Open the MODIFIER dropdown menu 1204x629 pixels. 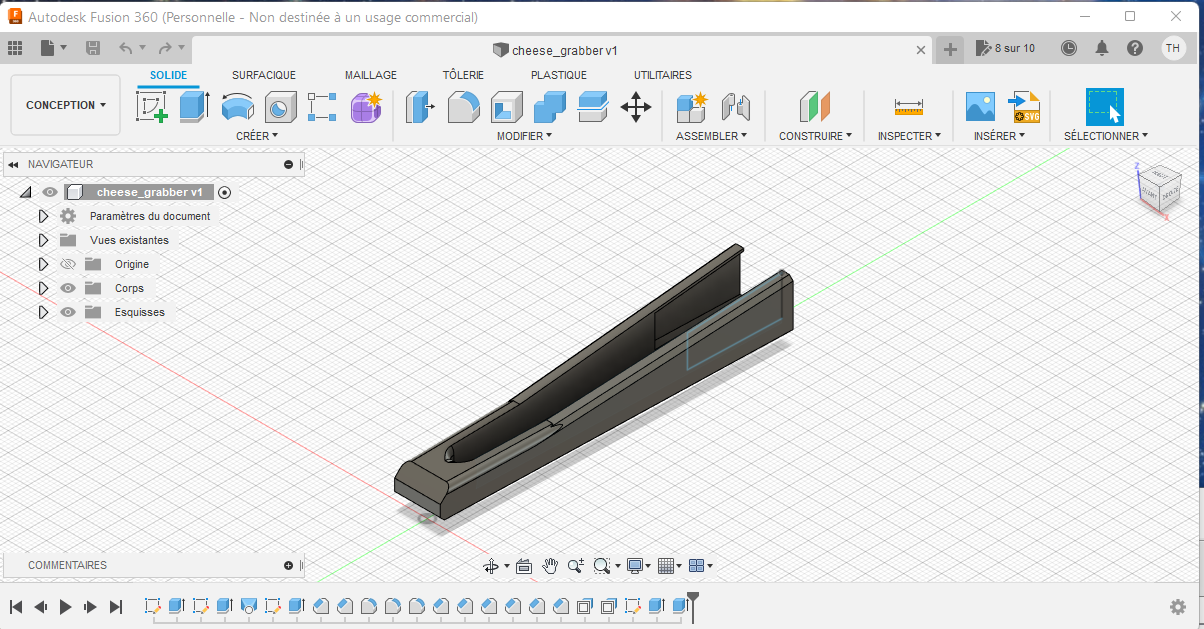(524, 136)
